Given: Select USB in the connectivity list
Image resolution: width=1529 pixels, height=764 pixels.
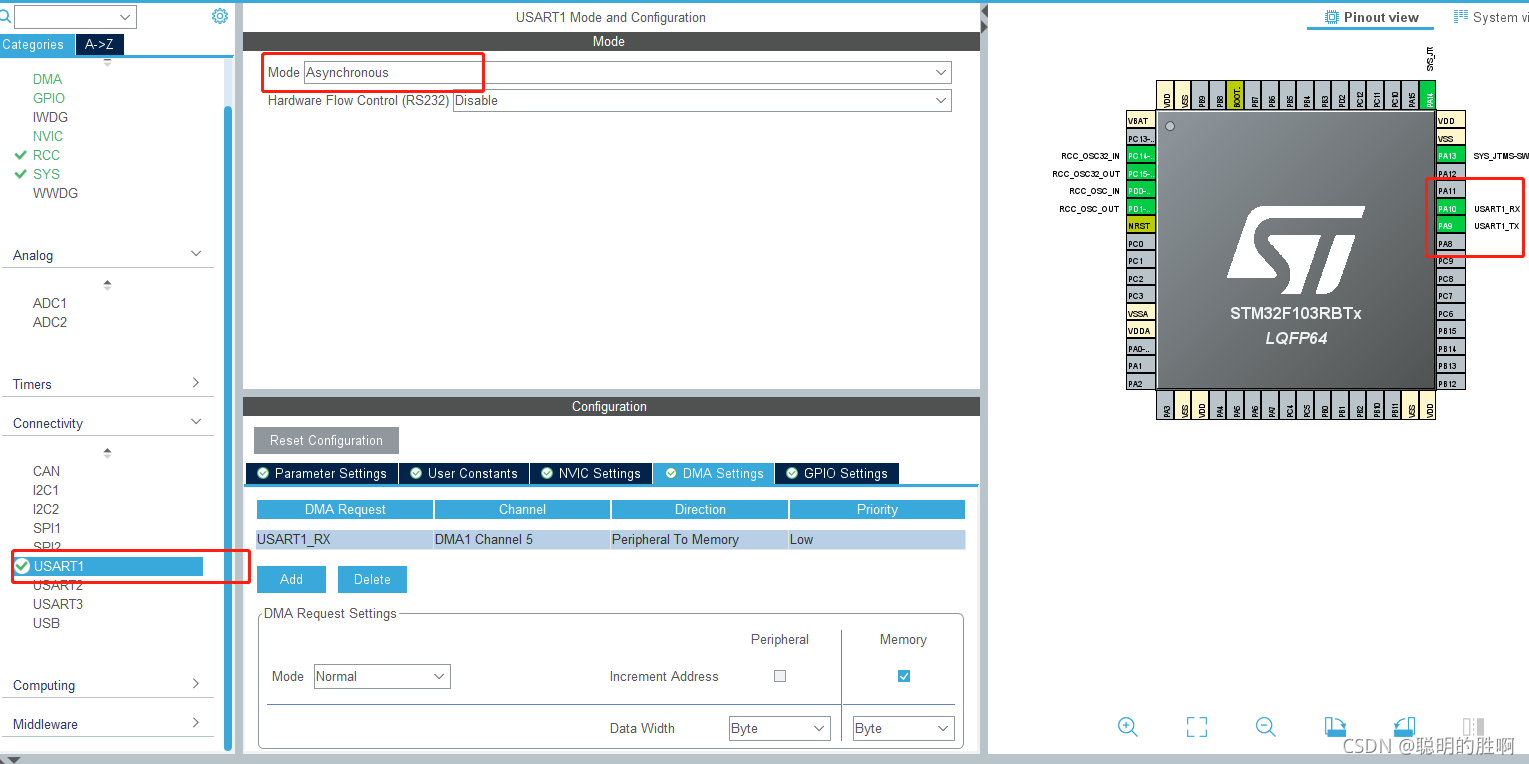Looking at the screenshot, I should [x=46, y=623].
